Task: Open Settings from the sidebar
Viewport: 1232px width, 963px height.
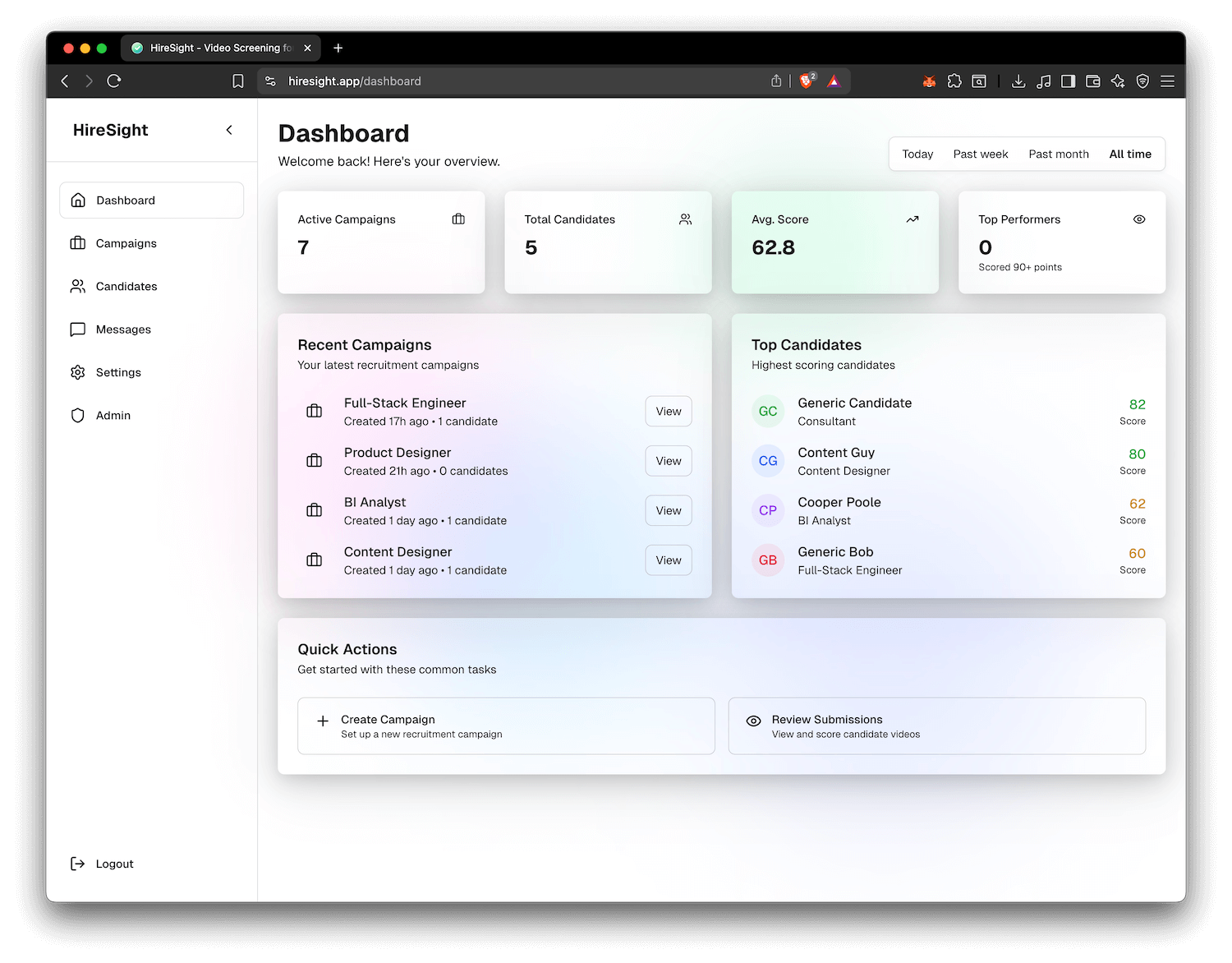Action: tap(118, 372)
